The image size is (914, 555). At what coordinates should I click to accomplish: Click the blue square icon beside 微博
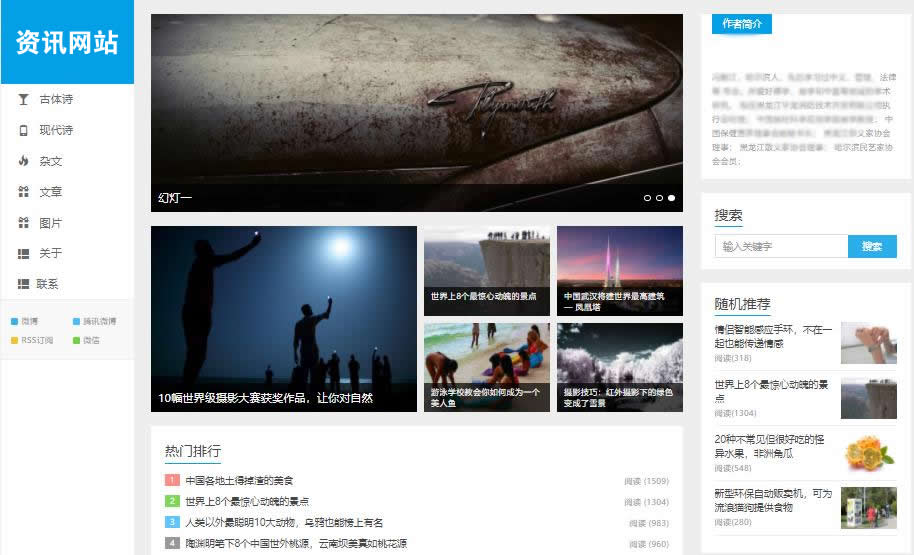click(14, 322)
